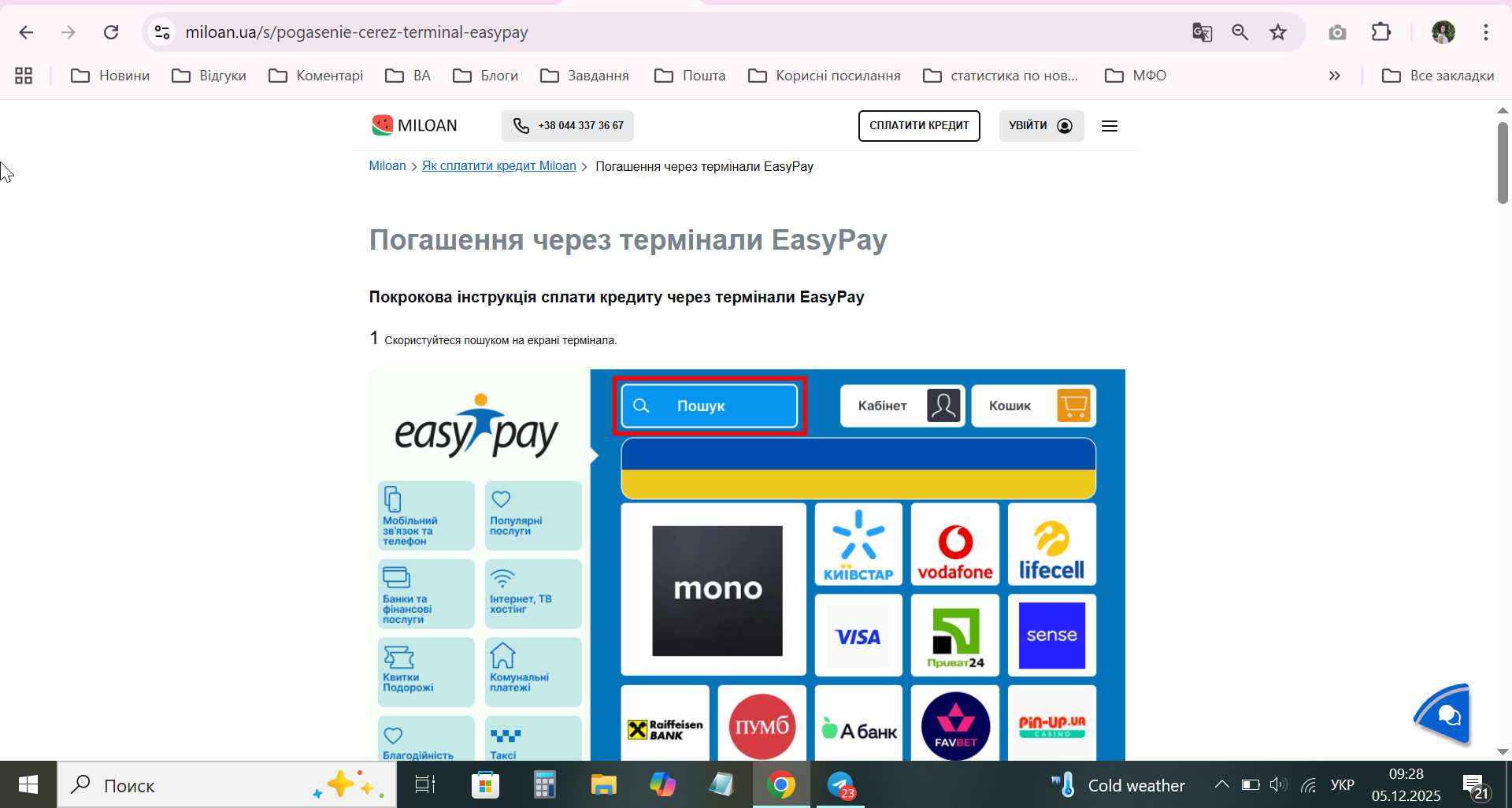The height and width of the screenshot is (808, 1512).
Task: Open the Miloan hamburger menu
Action: (x=1110, y=126)
